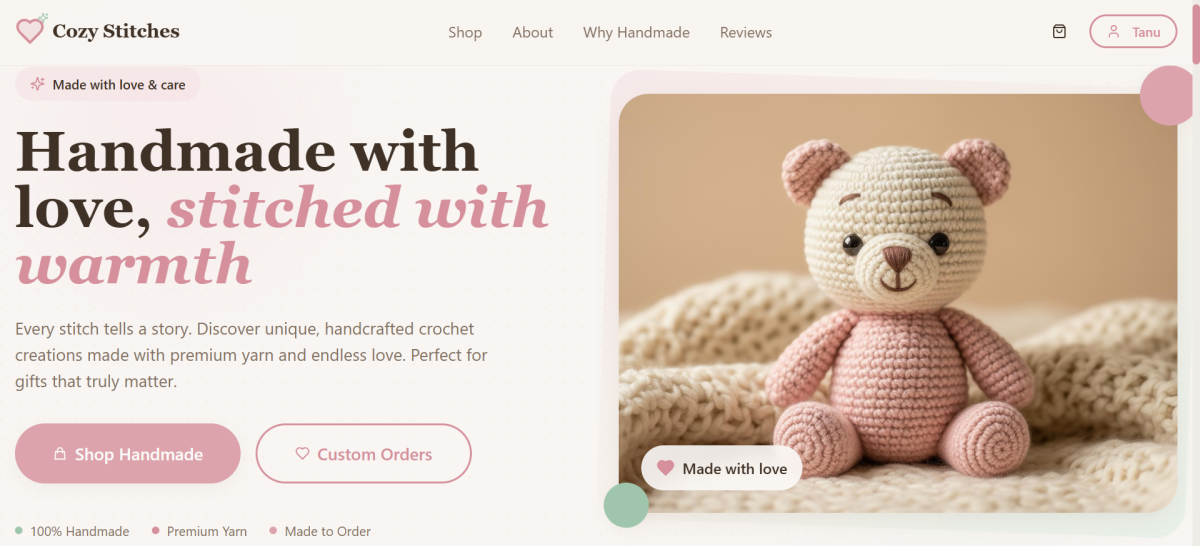Click the green circle below the bear image
Image resolution: width=1200 pixels, height=546 pixels.
pyautogui.click(x=626, y=505)
